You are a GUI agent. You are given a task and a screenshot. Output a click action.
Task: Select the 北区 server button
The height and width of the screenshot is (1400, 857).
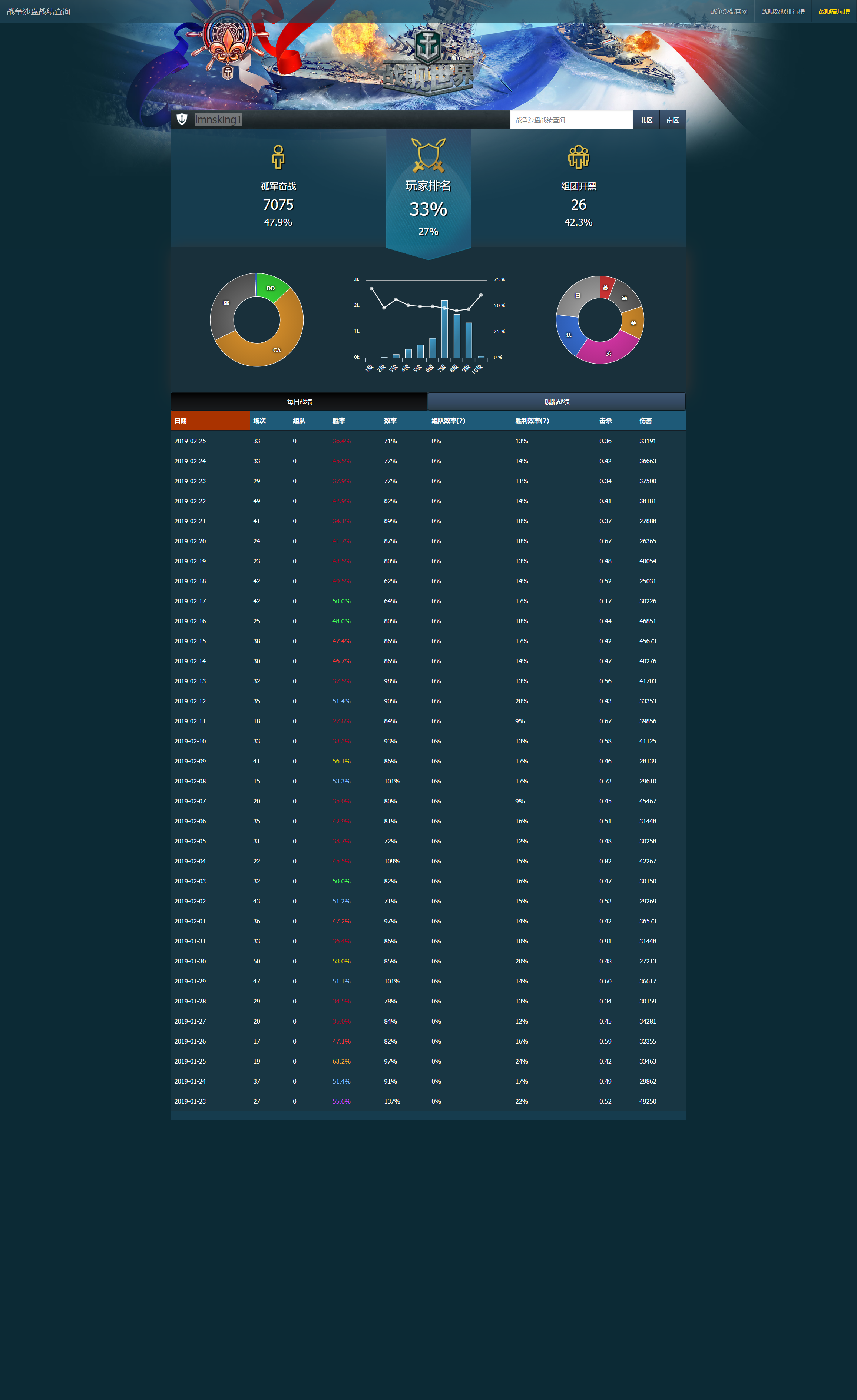pos(646,120)
